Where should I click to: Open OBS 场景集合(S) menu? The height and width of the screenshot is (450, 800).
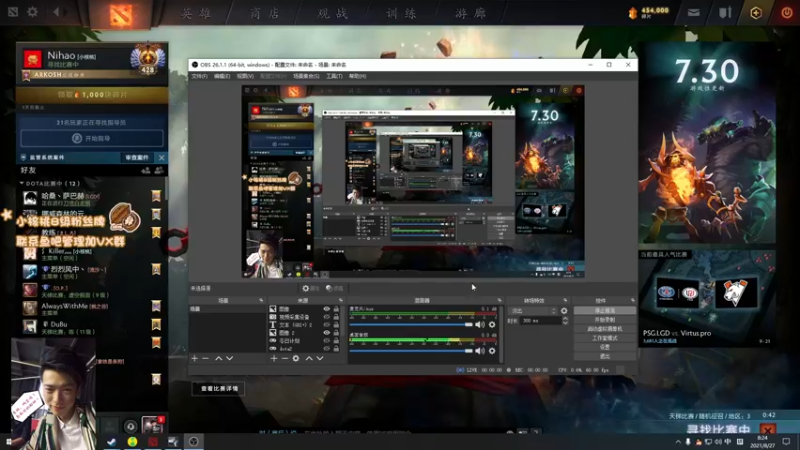point(306,76)
